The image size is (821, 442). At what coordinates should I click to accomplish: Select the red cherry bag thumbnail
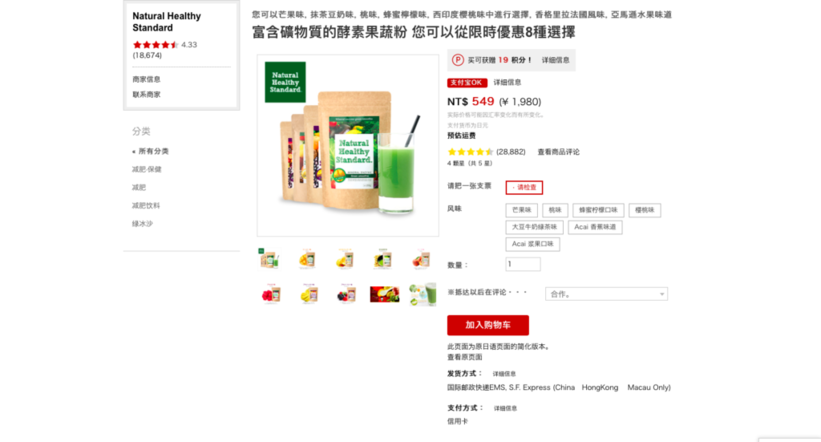click(271, 294)
